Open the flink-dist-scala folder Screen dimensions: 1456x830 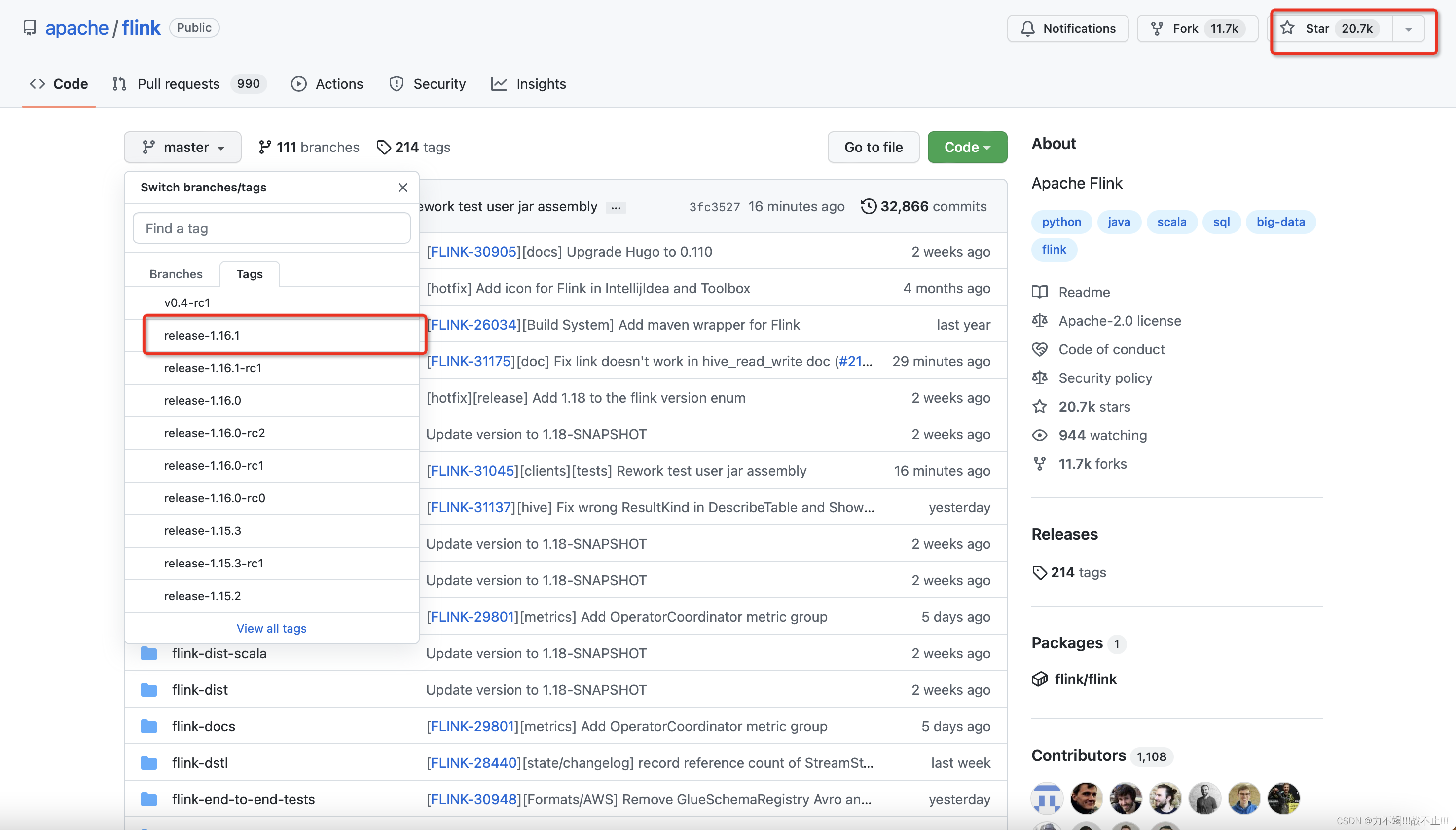219,653
